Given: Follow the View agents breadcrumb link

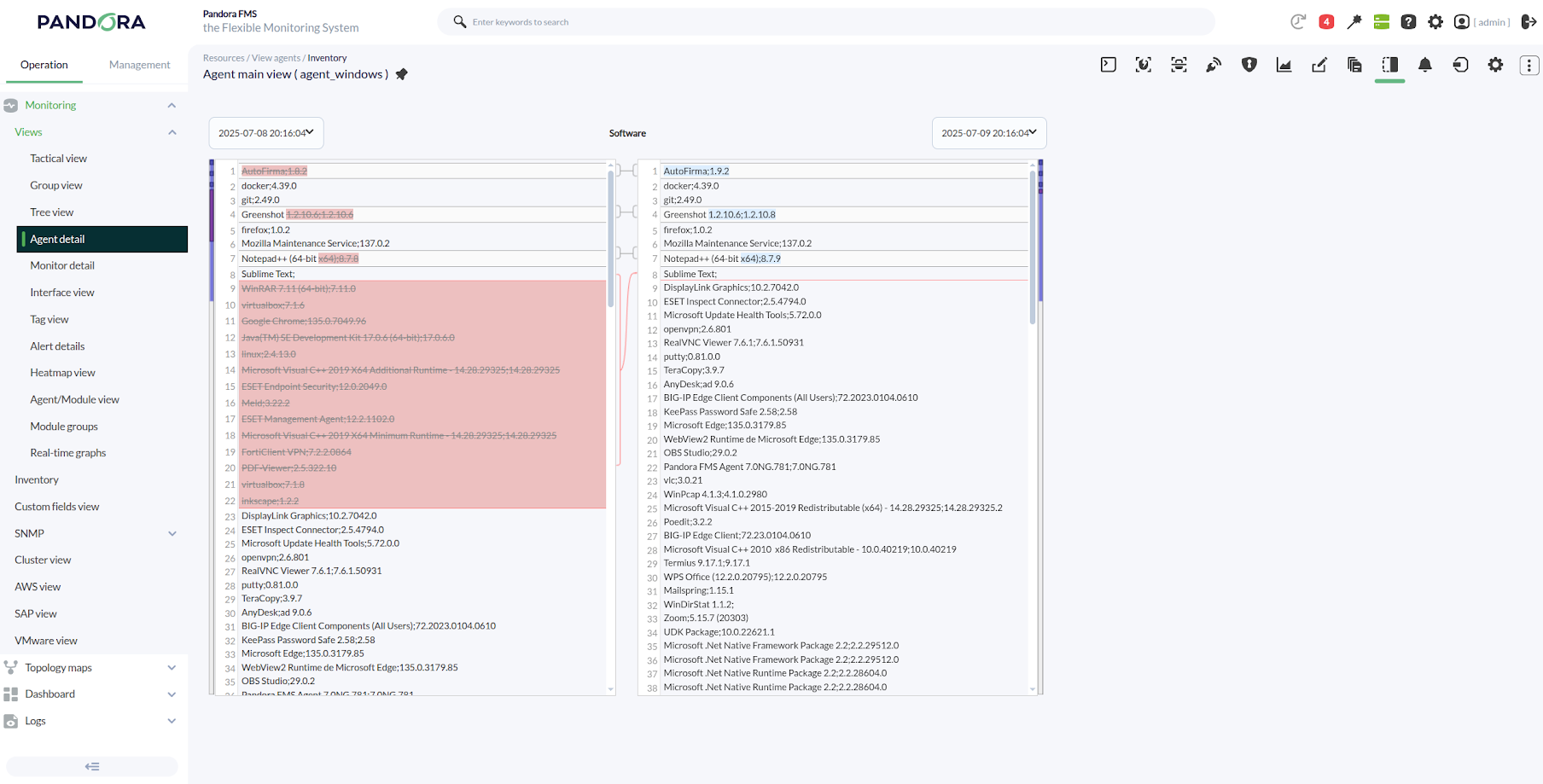Looking at the screenshot, I should pyautogui.click(x=276, y=58).
